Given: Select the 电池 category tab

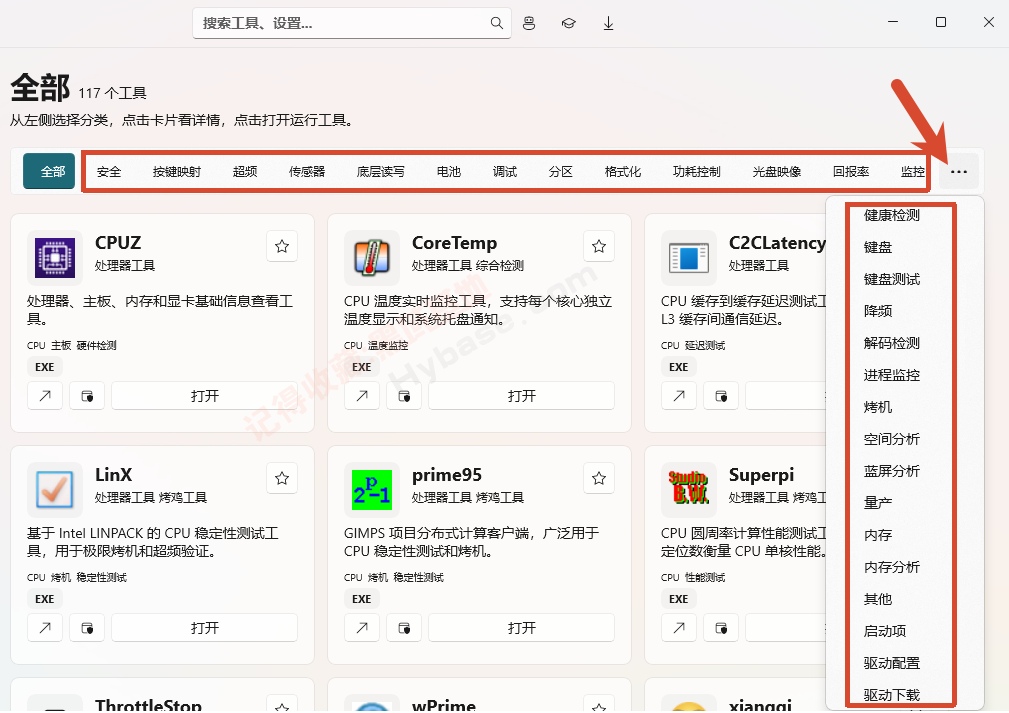Looking at the screenshot, I should tap(449, 172).
